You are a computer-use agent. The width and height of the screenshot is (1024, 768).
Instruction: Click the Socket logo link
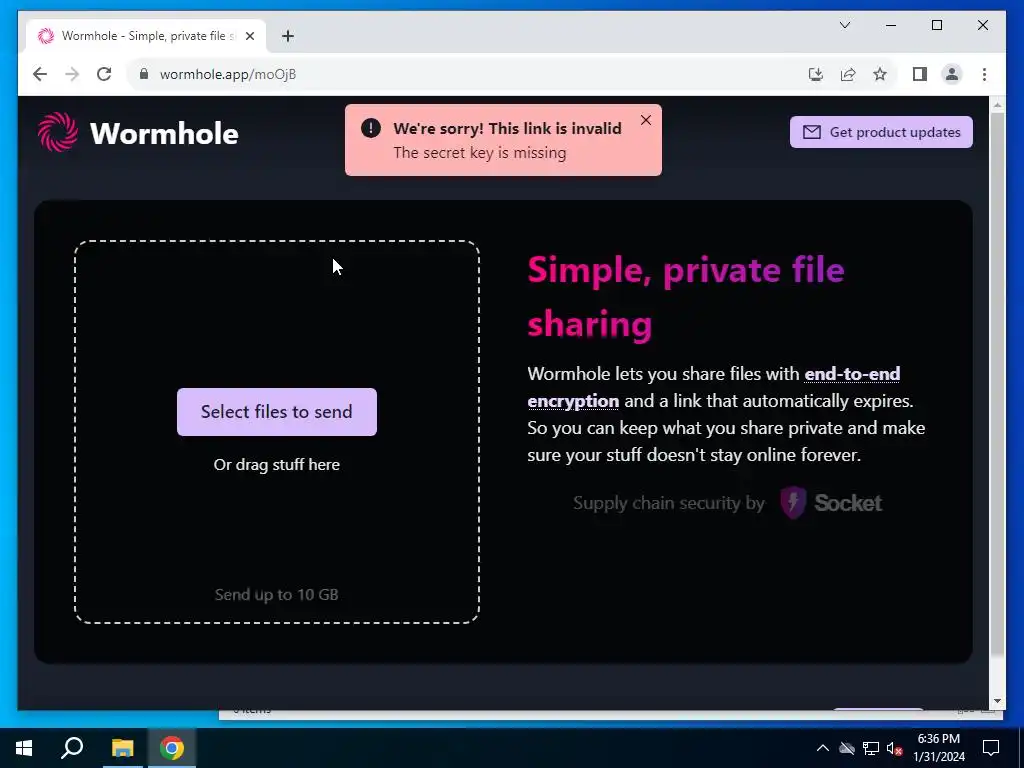(831, 503)
